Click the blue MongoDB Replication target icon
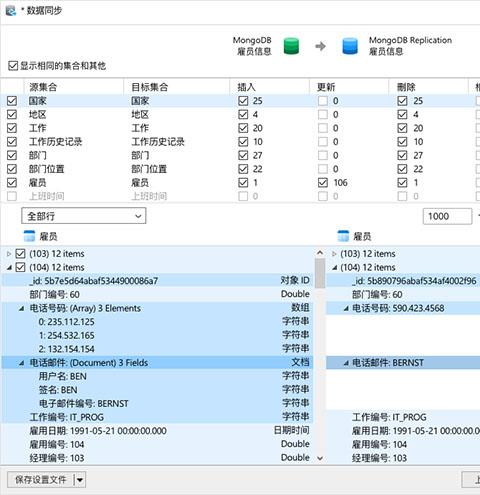 (350, 46)
